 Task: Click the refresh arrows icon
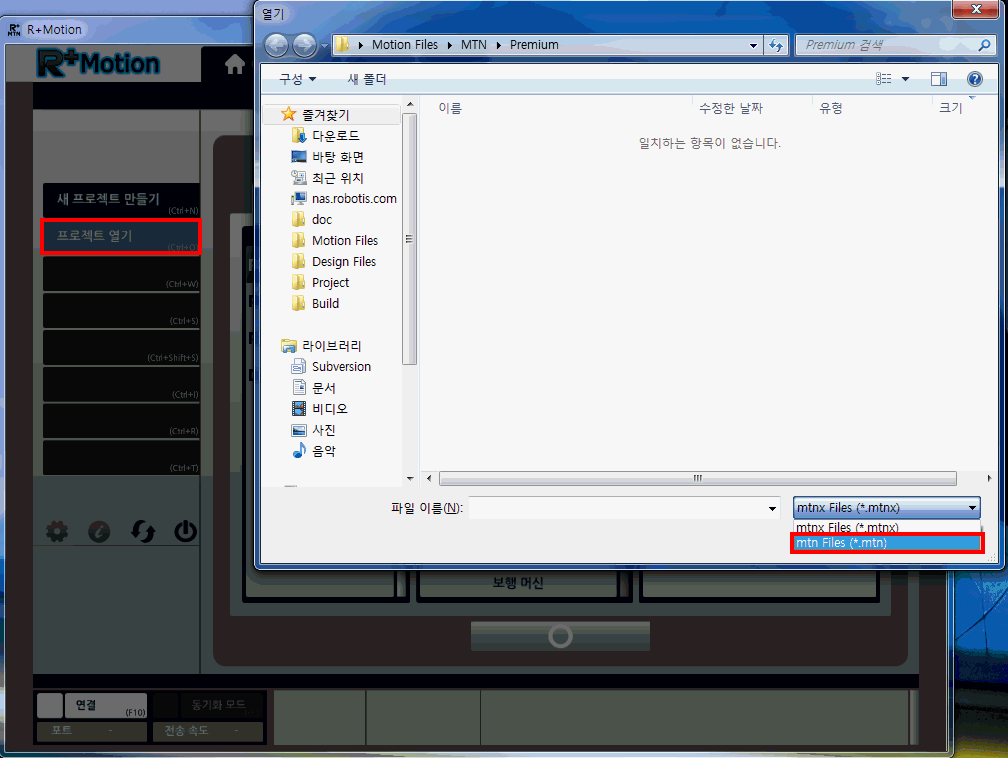pos(143,532)
